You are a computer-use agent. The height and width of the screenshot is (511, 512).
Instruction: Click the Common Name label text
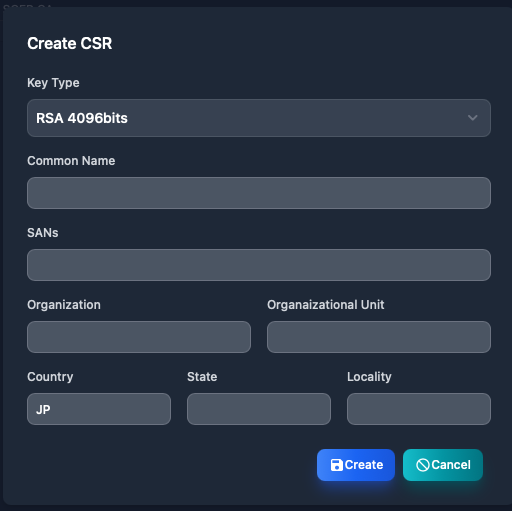[71, 161]
